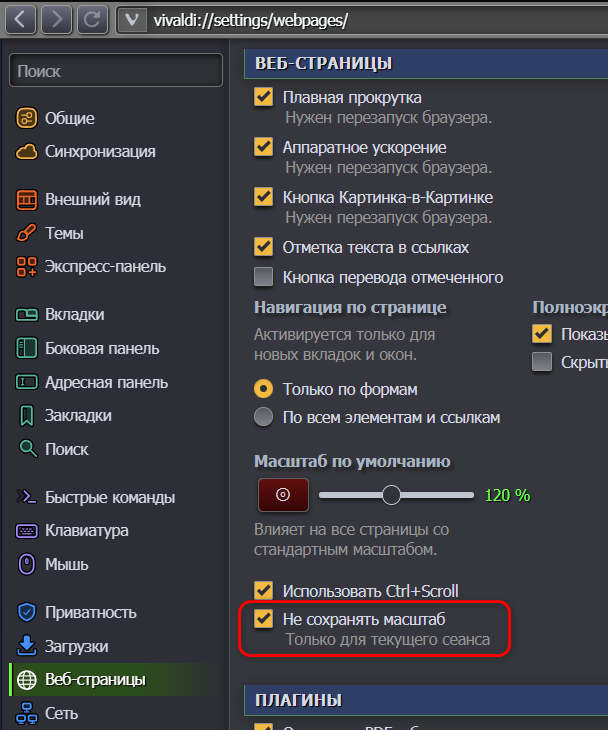Image resolution: width=608 pixels, height=730 pixels.
Task: Click the Боковая панель icon
Action: coord(27,348)
